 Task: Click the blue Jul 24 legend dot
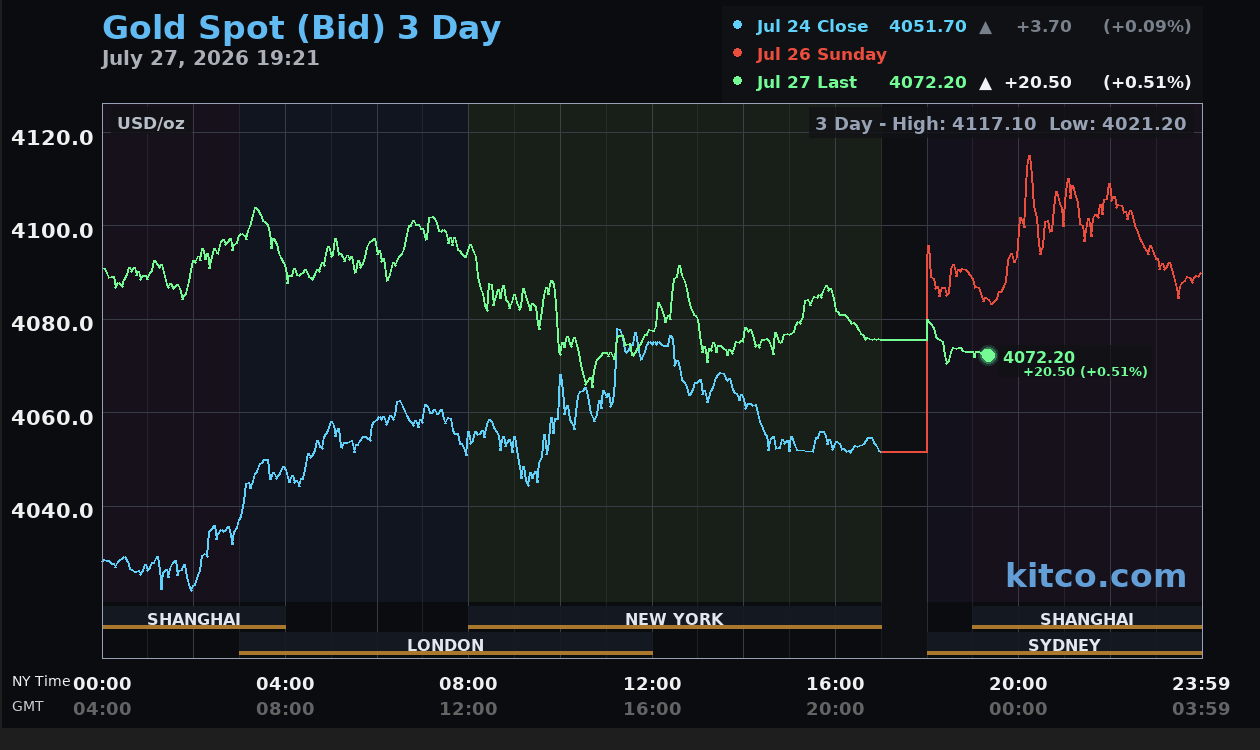[737, 26]
